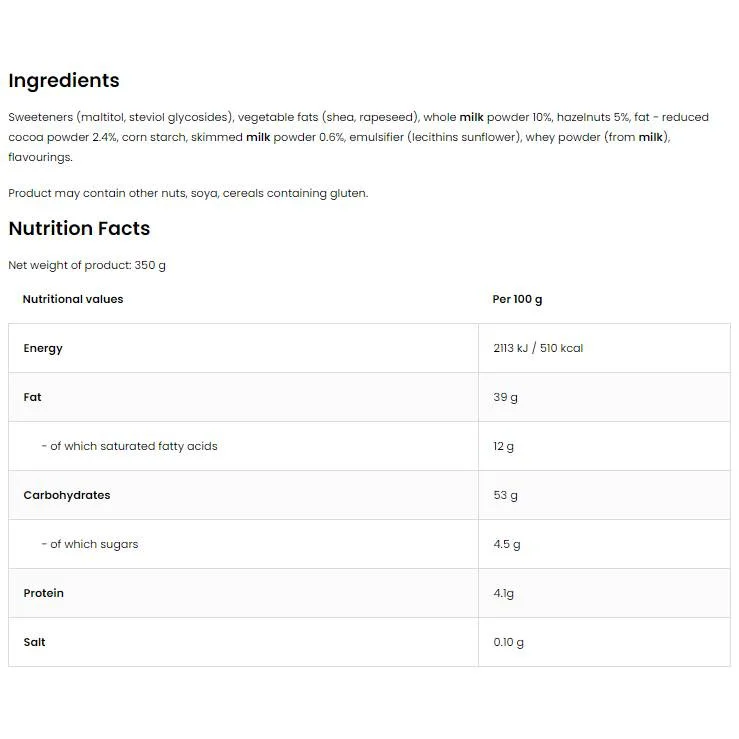Click the 2113 kJ / 510 kcal value

click(538, 348)
